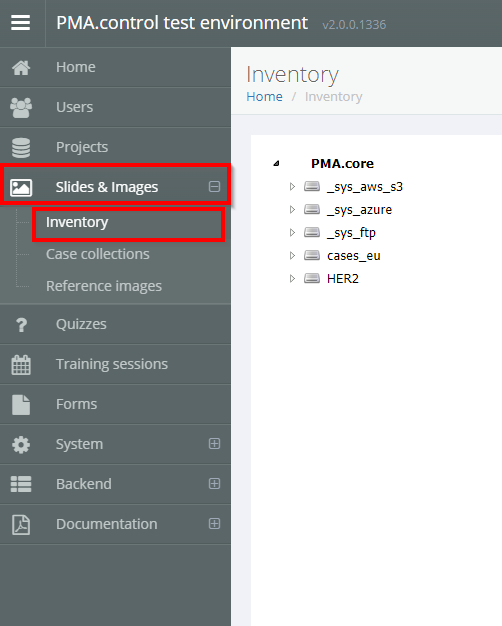Viewport: 502px width, 626px height.
Task: Open Case collections submenu item
Action: (97, 254)
